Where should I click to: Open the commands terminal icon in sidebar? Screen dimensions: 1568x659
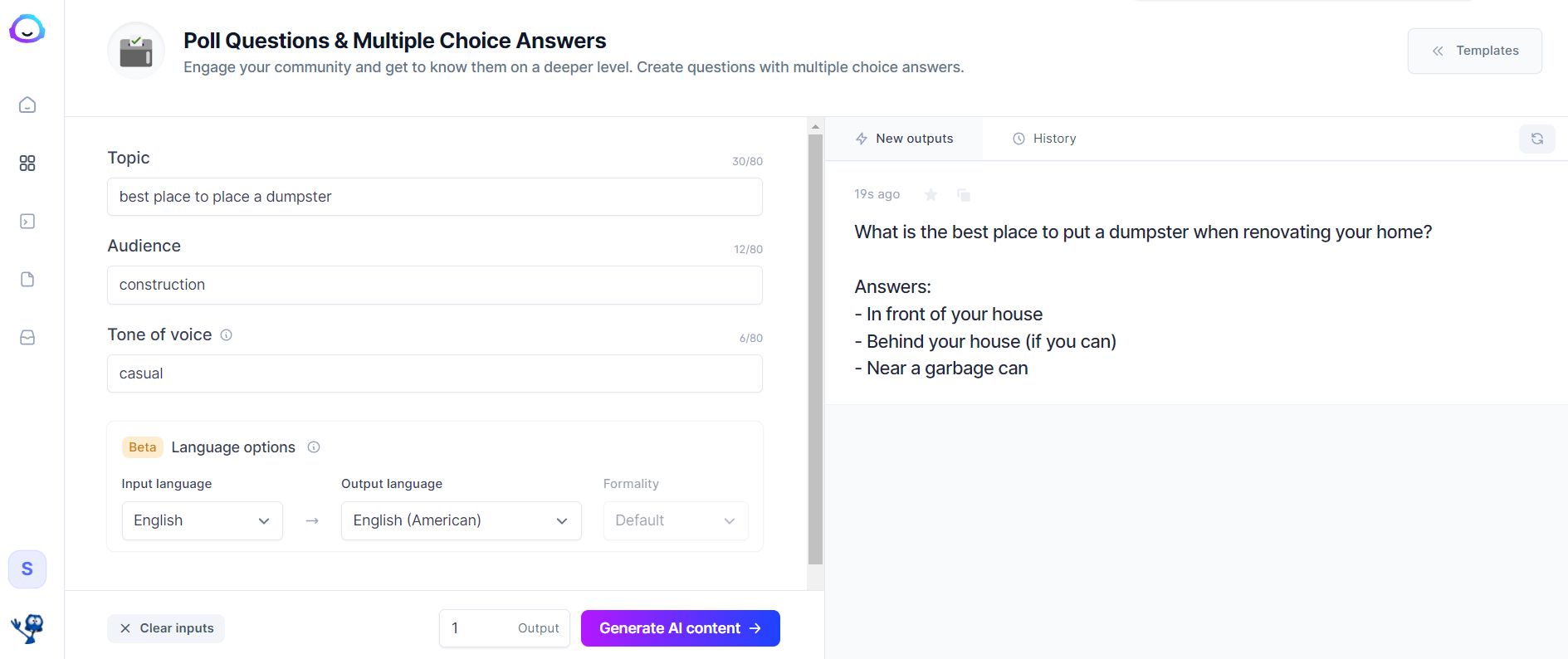point(27,221)
